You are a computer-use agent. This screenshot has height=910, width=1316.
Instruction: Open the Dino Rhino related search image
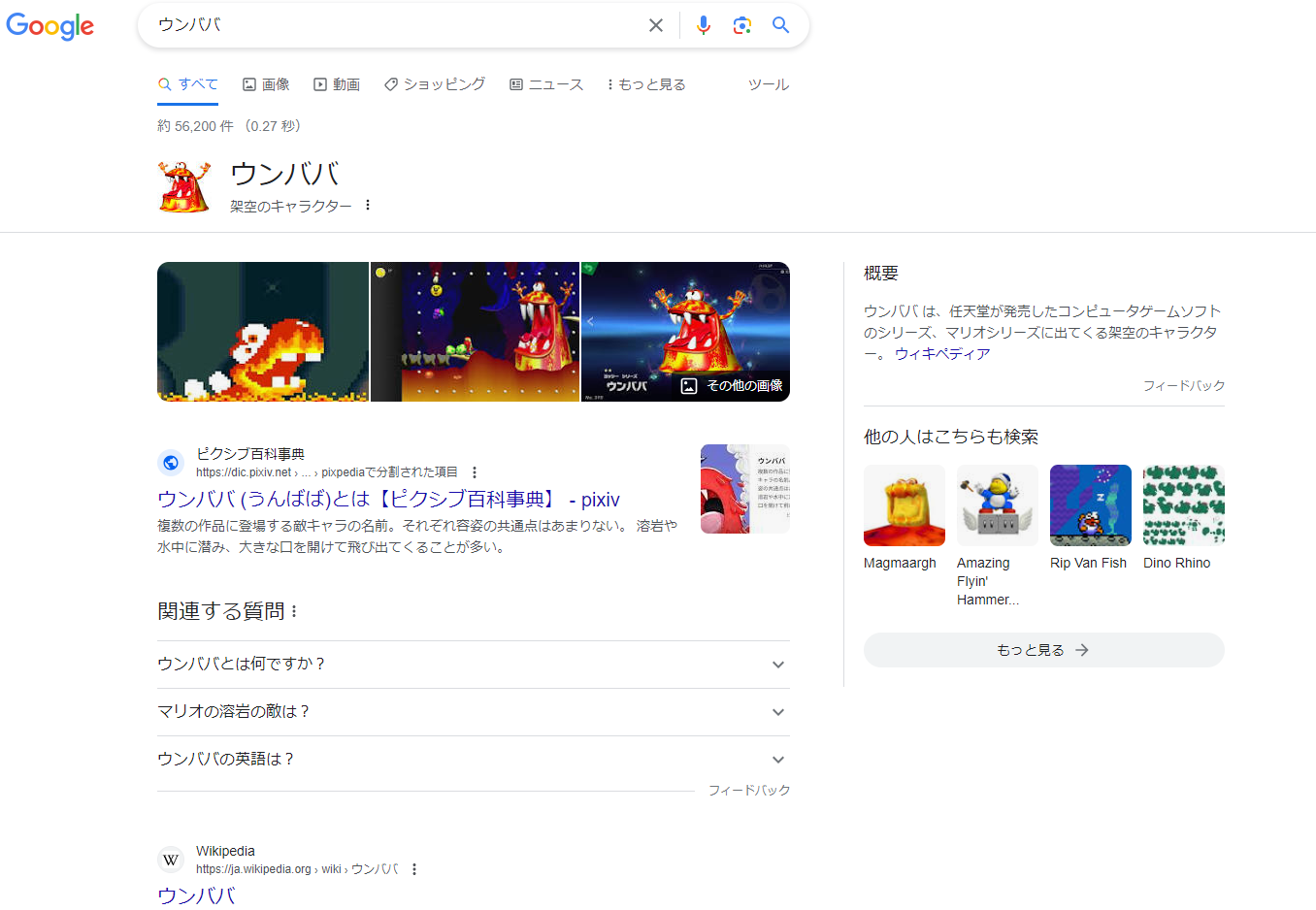(1184, 505)
